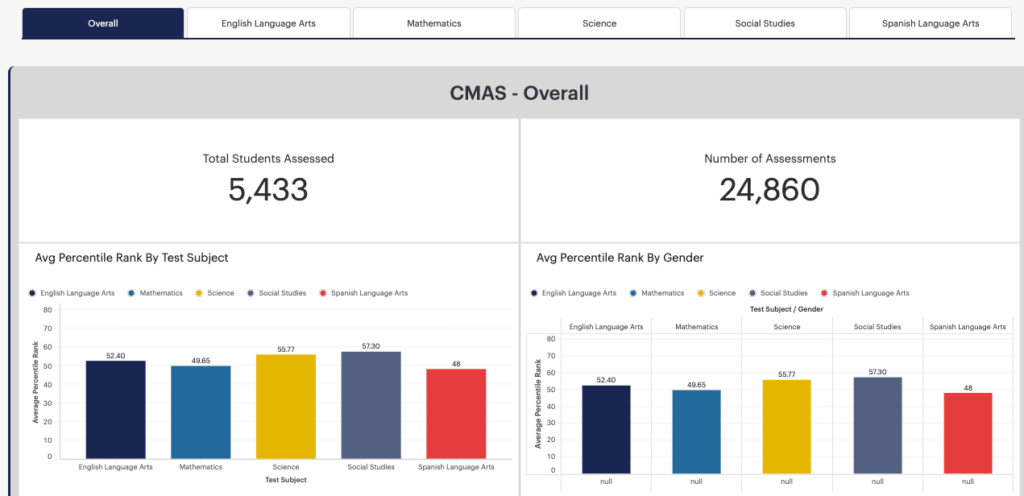Go to the Spanish Language Arts tab

click(x=931, y=23)
